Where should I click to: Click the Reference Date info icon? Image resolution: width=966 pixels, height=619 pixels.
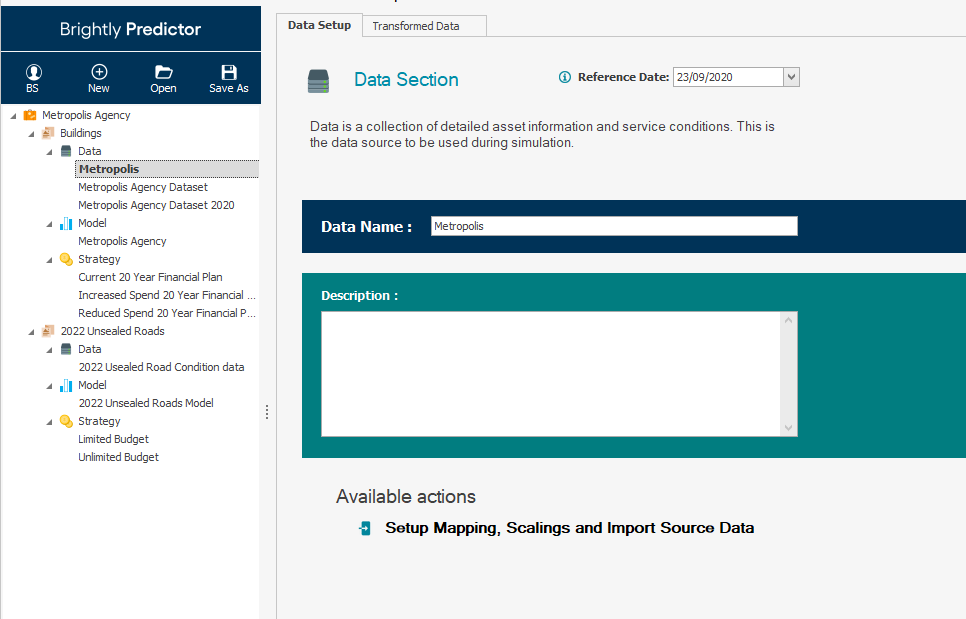pos(565,77)
